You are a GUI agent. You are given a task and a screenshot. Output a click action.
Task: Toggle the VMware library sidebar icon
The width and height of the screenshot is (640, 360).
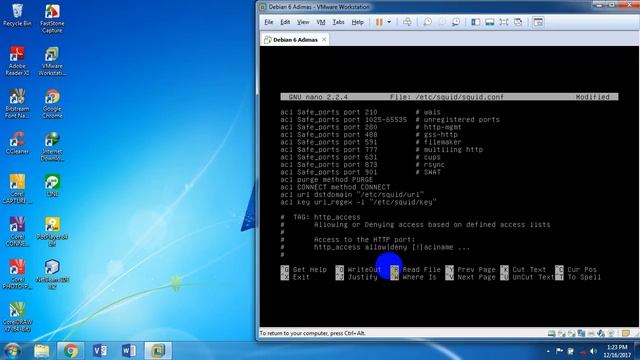pyautogui.click(x=476, y=22)
